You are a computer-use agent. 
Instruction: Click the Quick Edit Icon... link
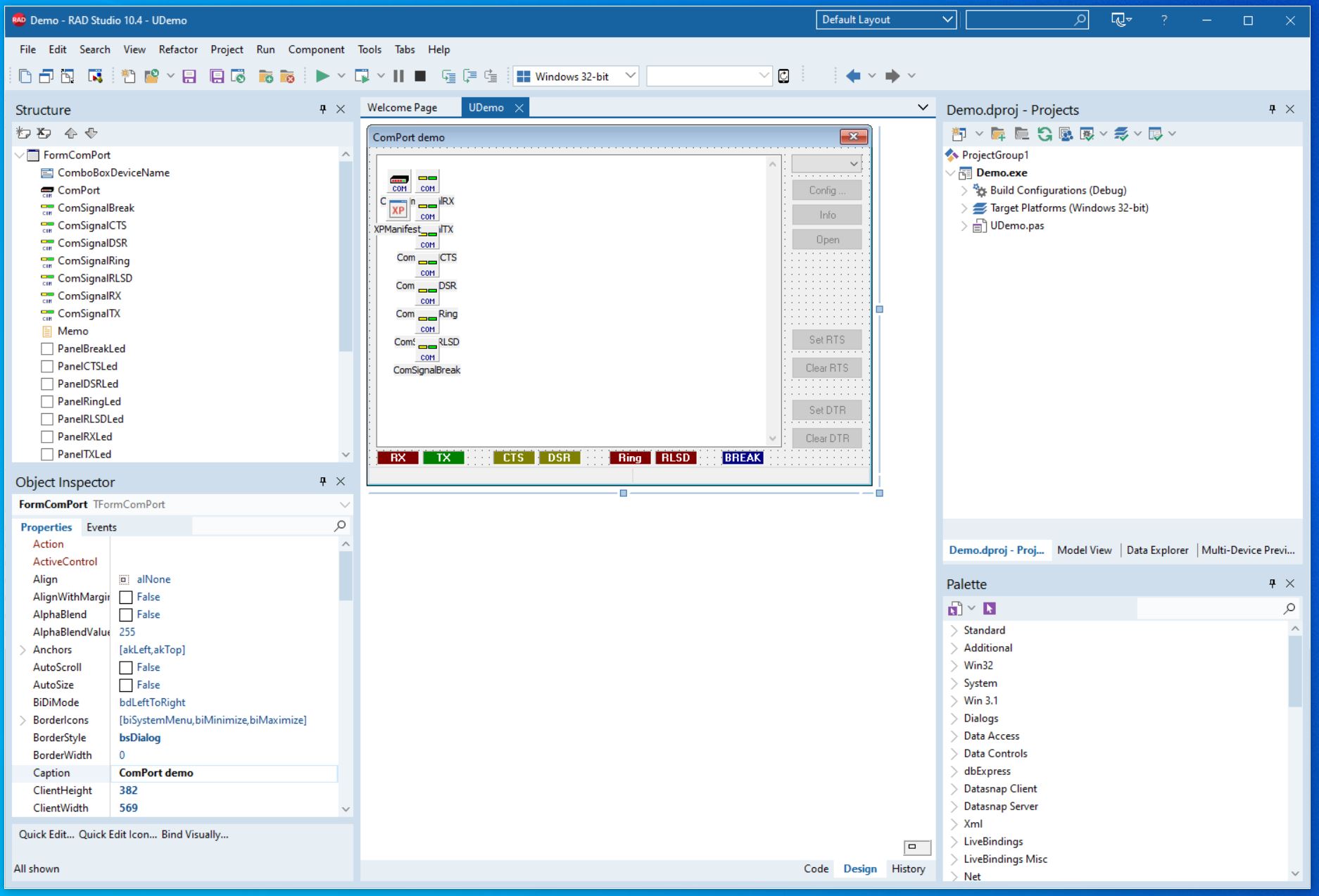(118, 835)
